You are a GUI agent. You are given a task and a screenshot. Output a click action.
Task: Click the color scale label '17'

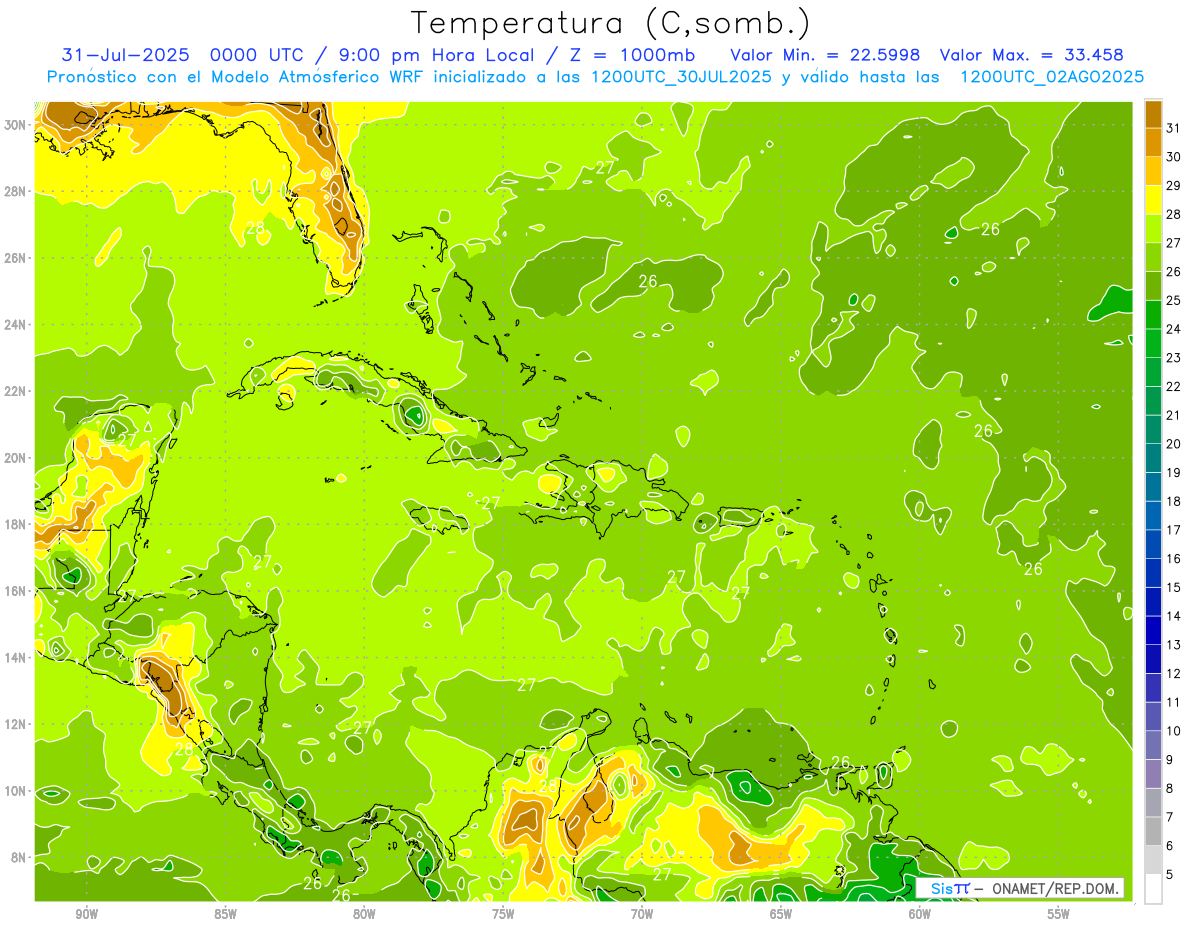click(1174, 530)
